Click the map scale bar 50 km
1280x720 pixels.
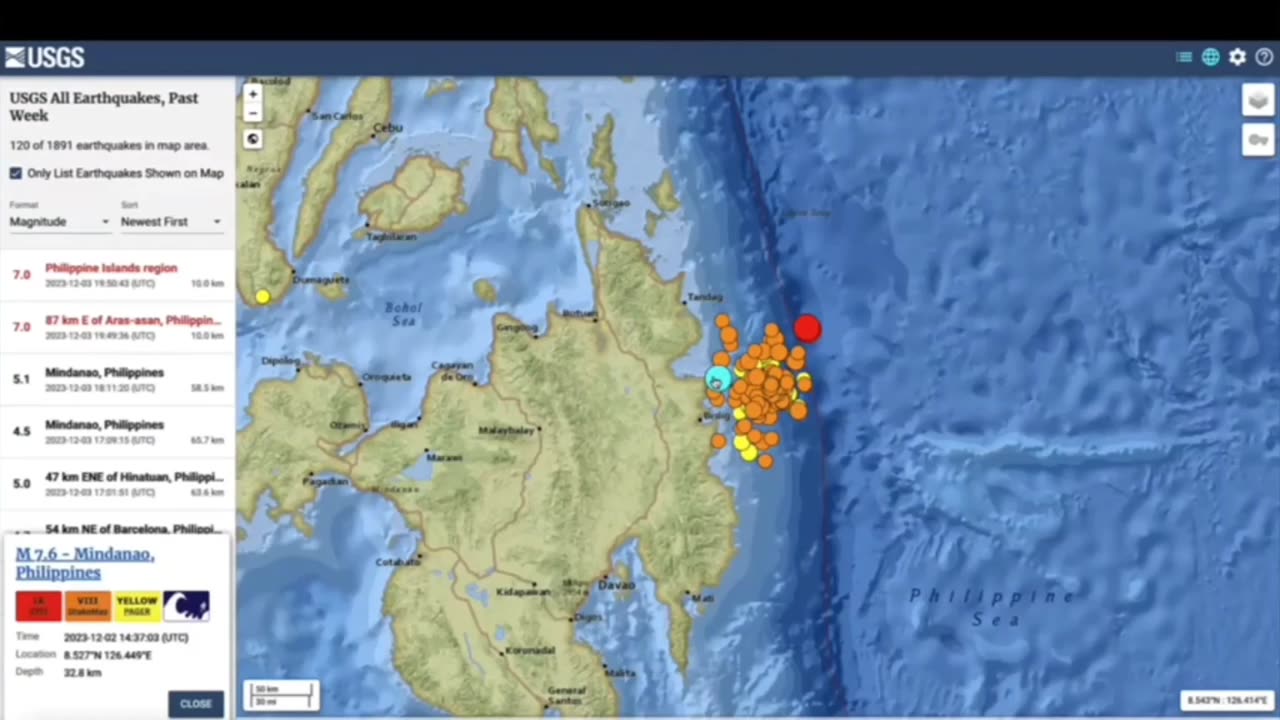click(282, 694)
